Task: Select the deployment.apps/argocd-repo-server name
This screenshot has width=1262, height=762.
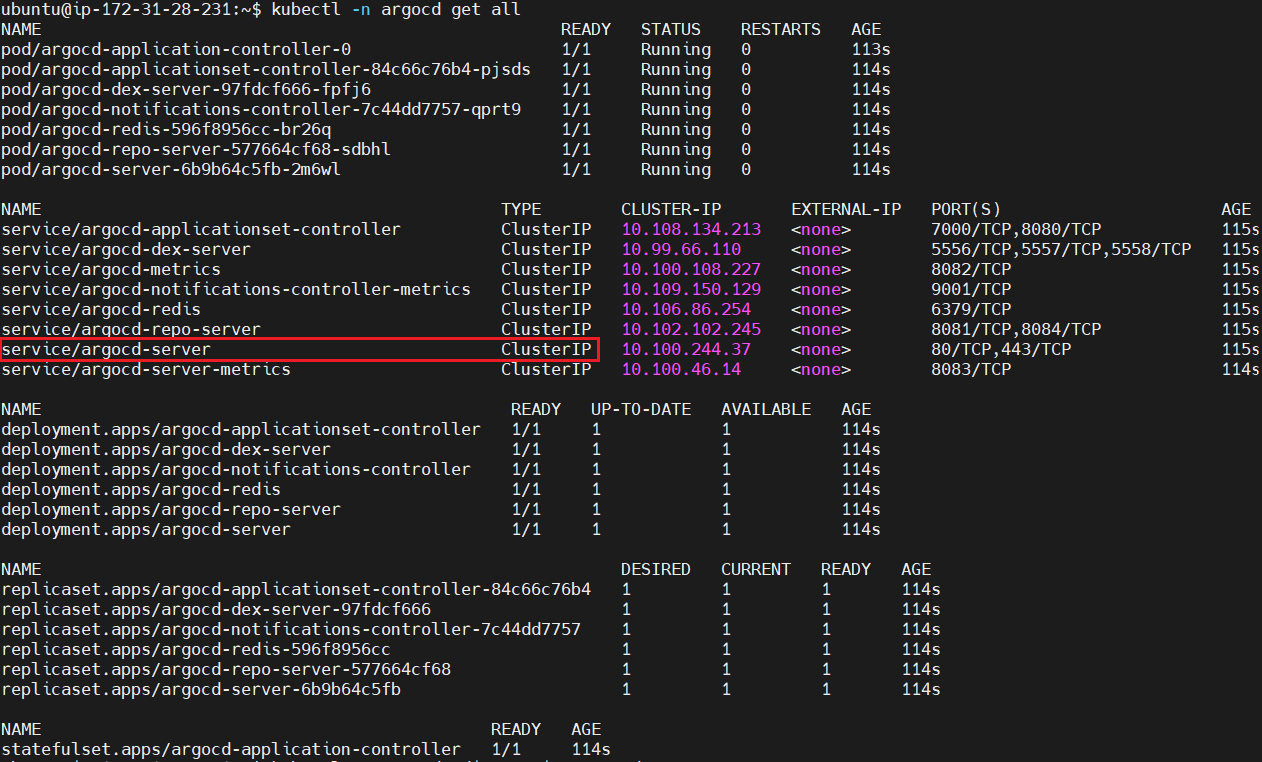Action: tap(171, 509)
